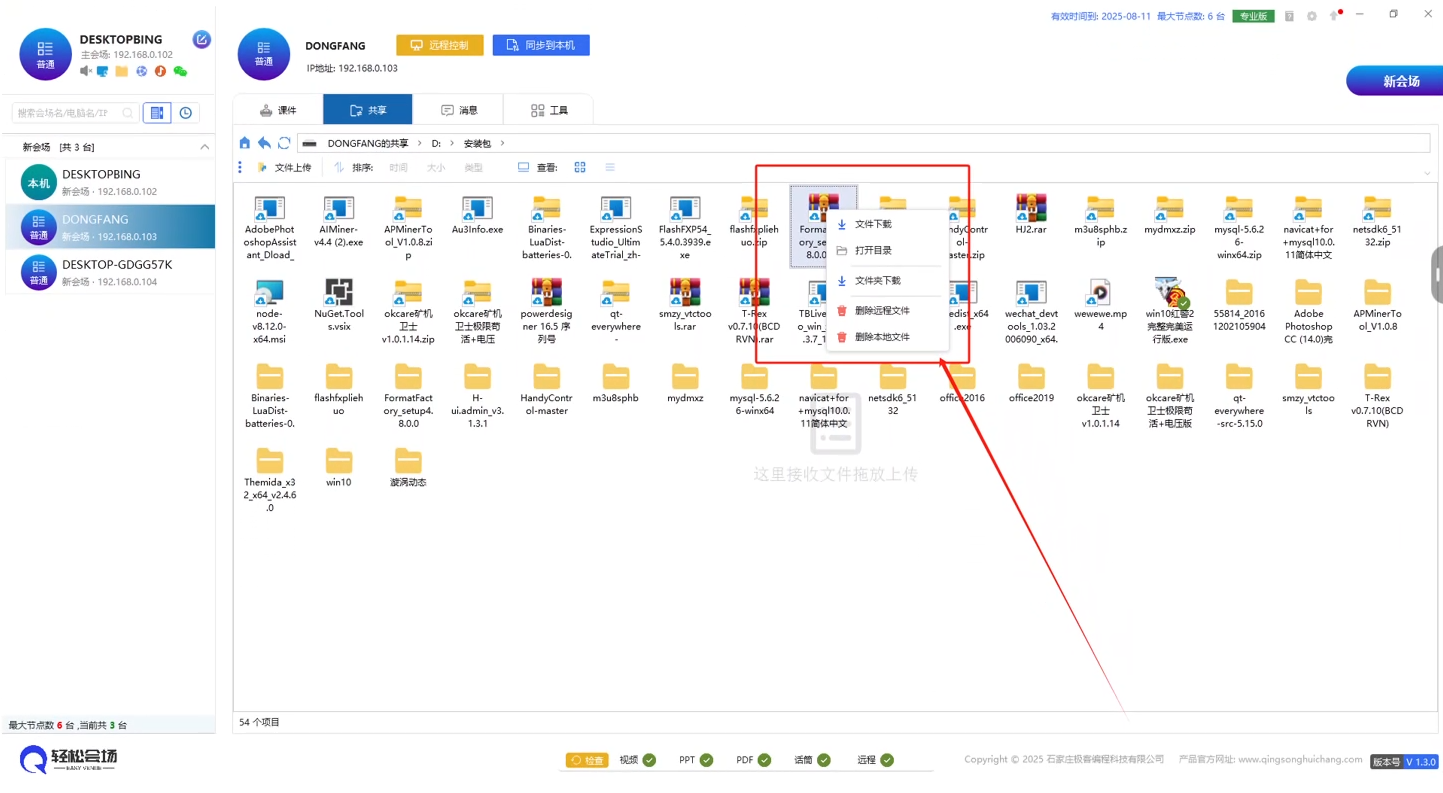Click the 文件上传 upload button
This screenshot has width=1443, height=793.
coord(285,168)
